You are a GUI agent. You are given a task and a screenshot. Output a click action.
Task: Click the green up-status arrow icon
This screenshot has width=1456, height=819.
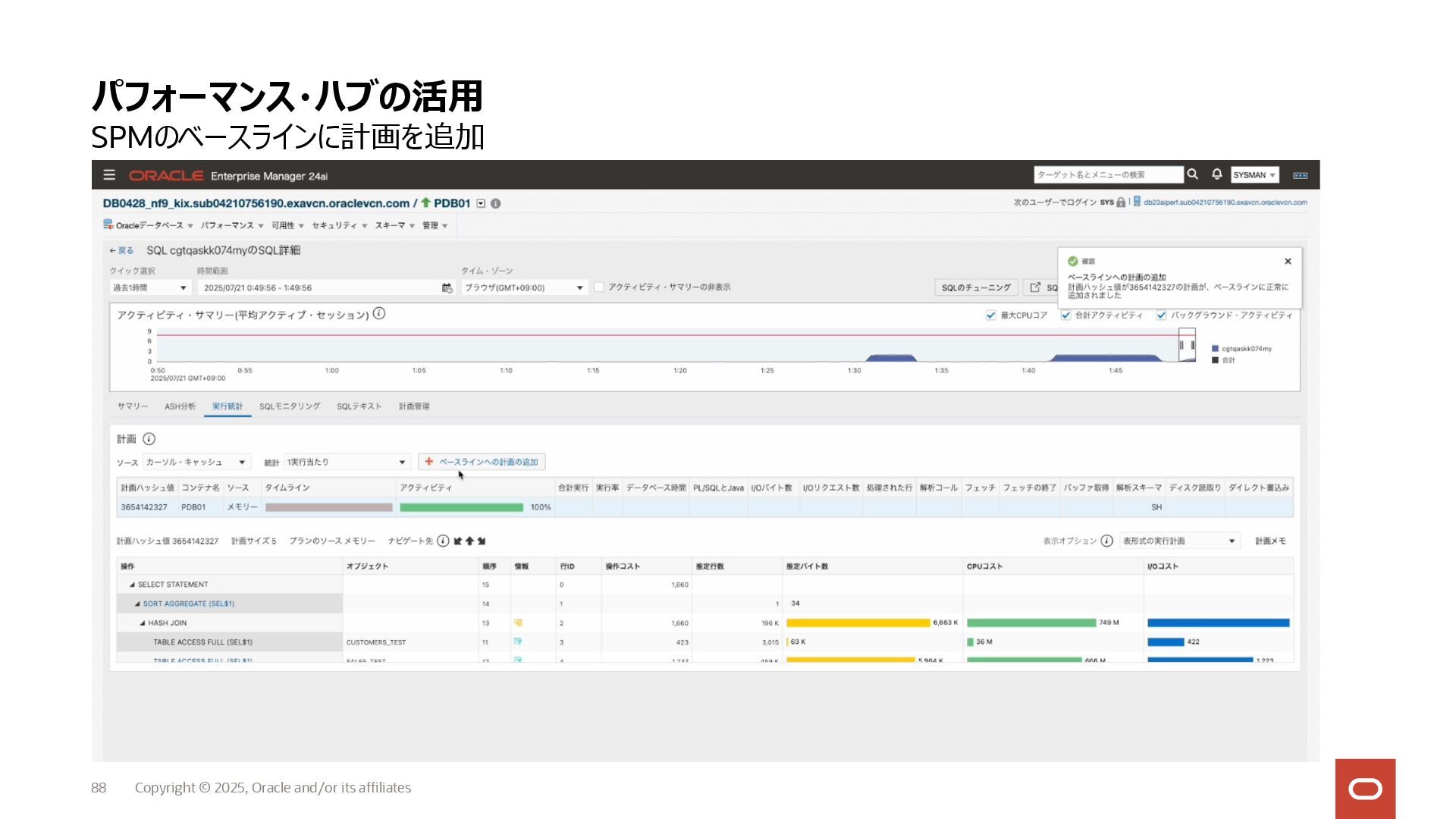[425, 202]
